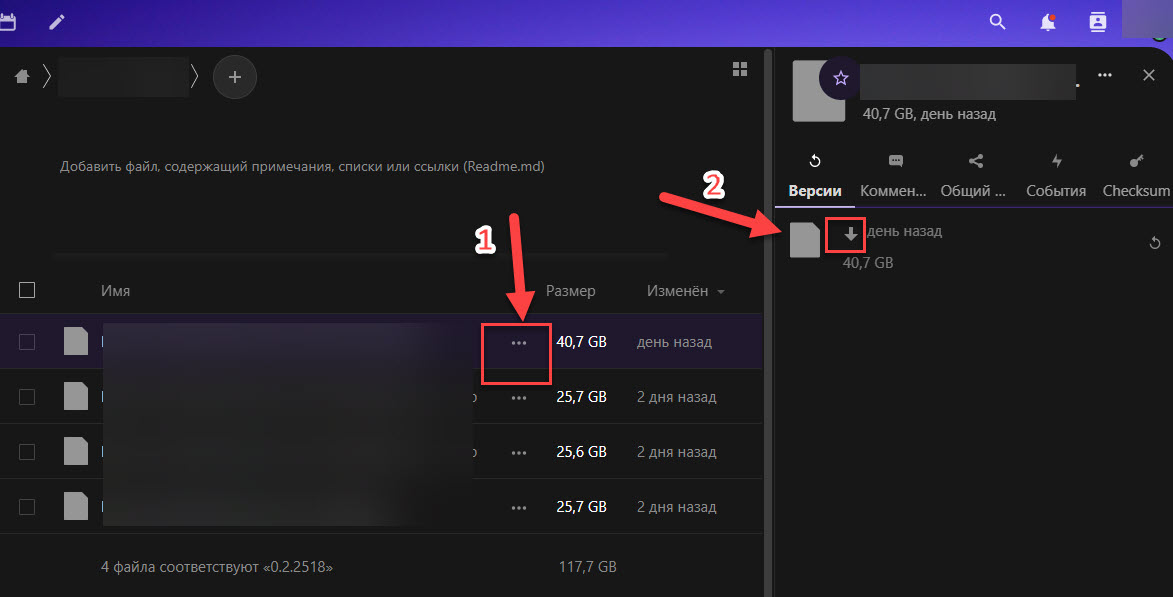The height and width of the screenshot is (597, 1173).
Task: Click the 40,7 GB size cell
Action: coord(581,342)
